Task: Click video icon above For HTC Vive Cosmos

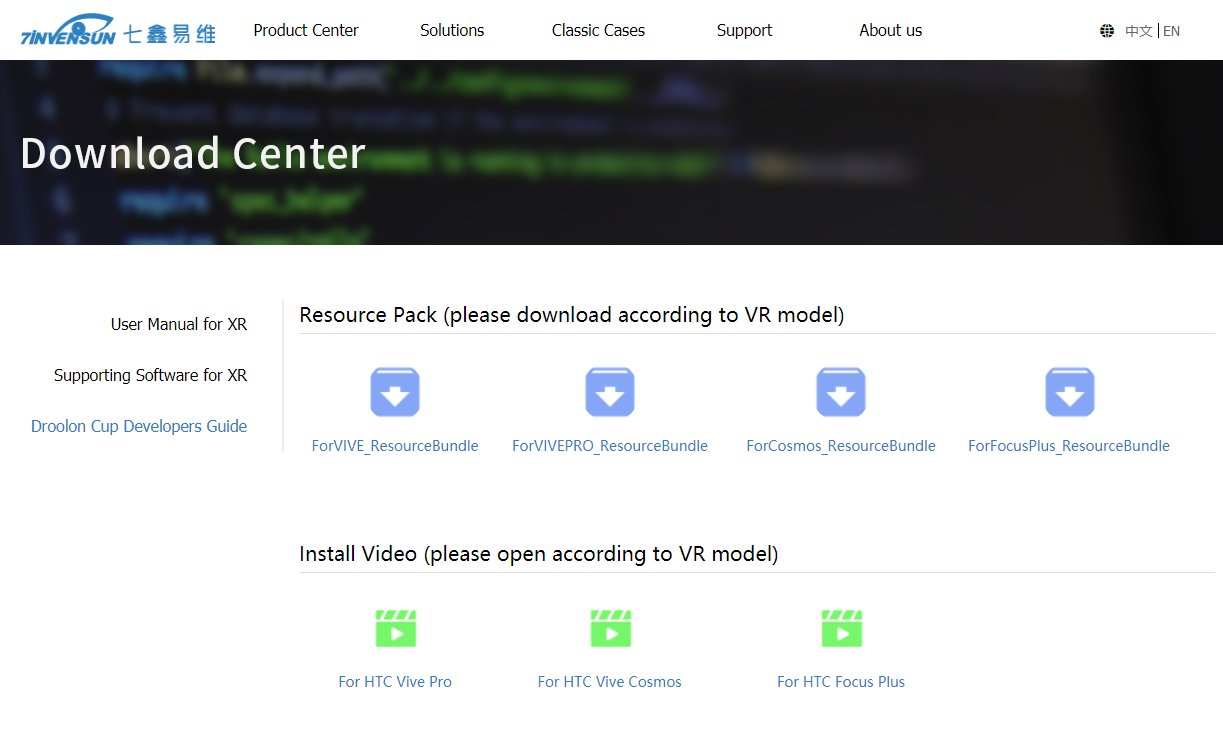Action: pos(610,629)
